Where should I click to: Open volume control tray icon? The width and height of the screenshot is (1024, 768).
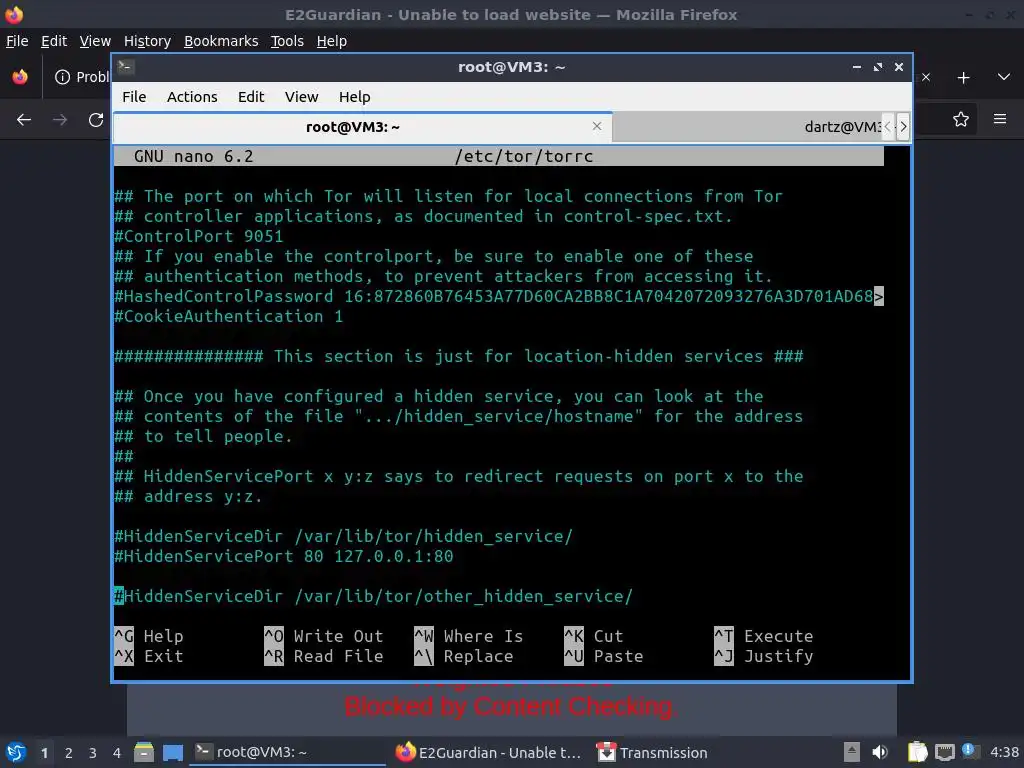pos(880,752)
